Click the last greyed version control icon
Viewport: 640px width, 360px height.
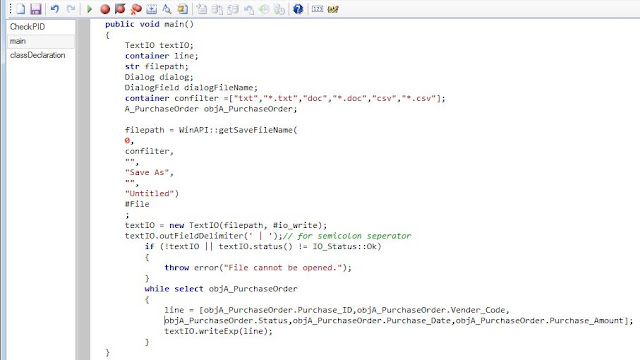(280, 9)
